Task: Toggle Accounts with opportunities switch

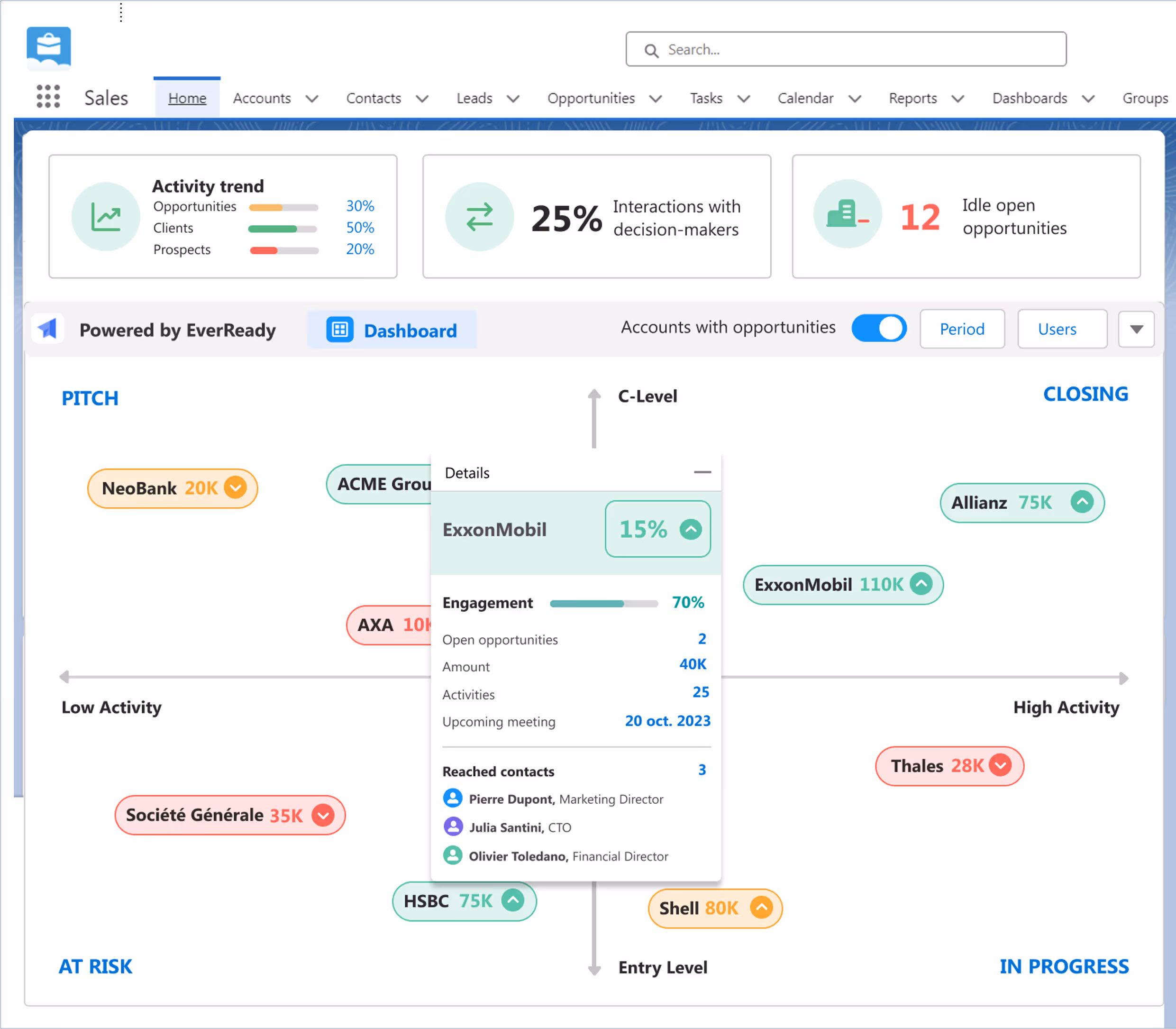Action: point(879,329)
